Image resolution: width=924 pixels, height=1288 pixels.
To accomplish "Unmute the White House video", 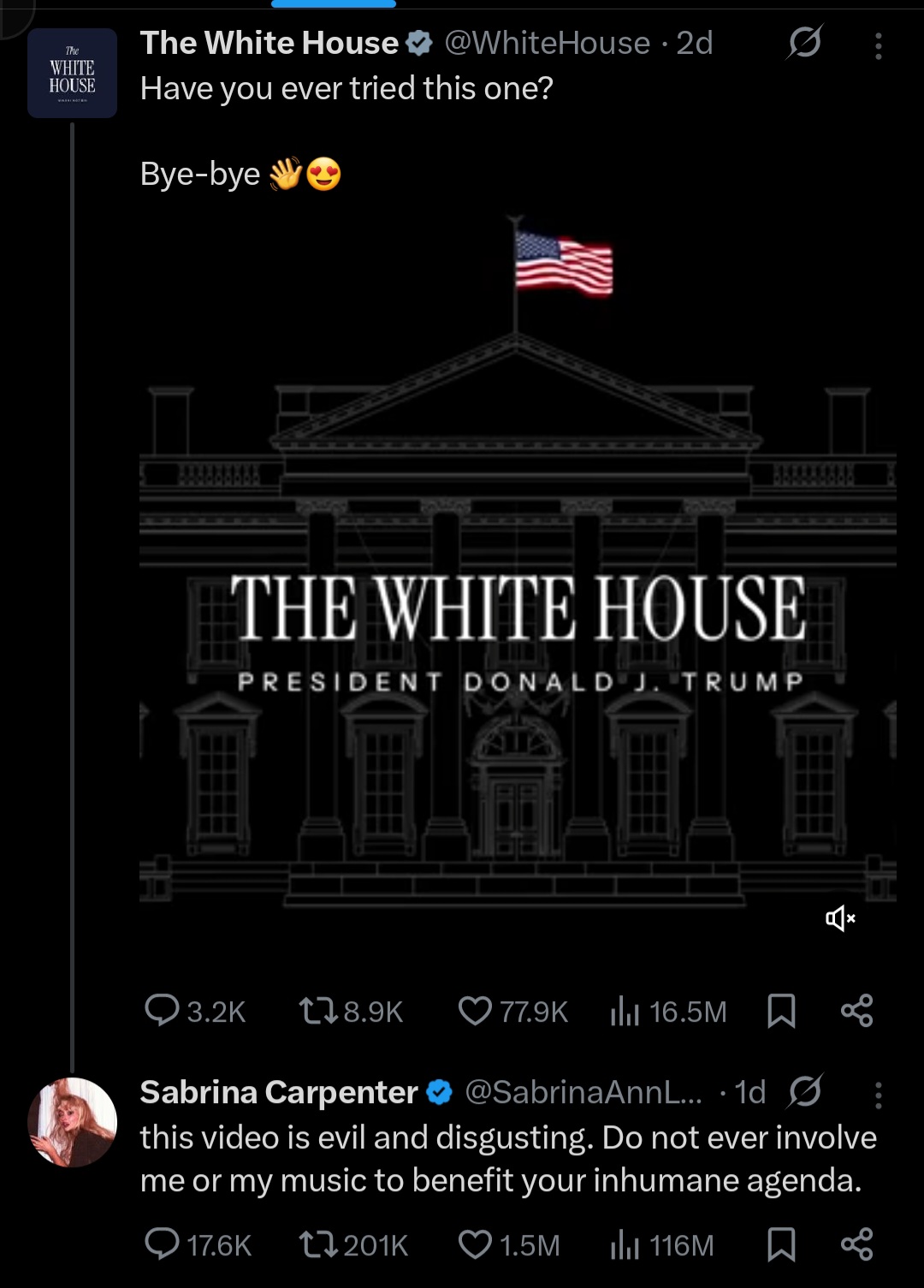I will point(839,919).
